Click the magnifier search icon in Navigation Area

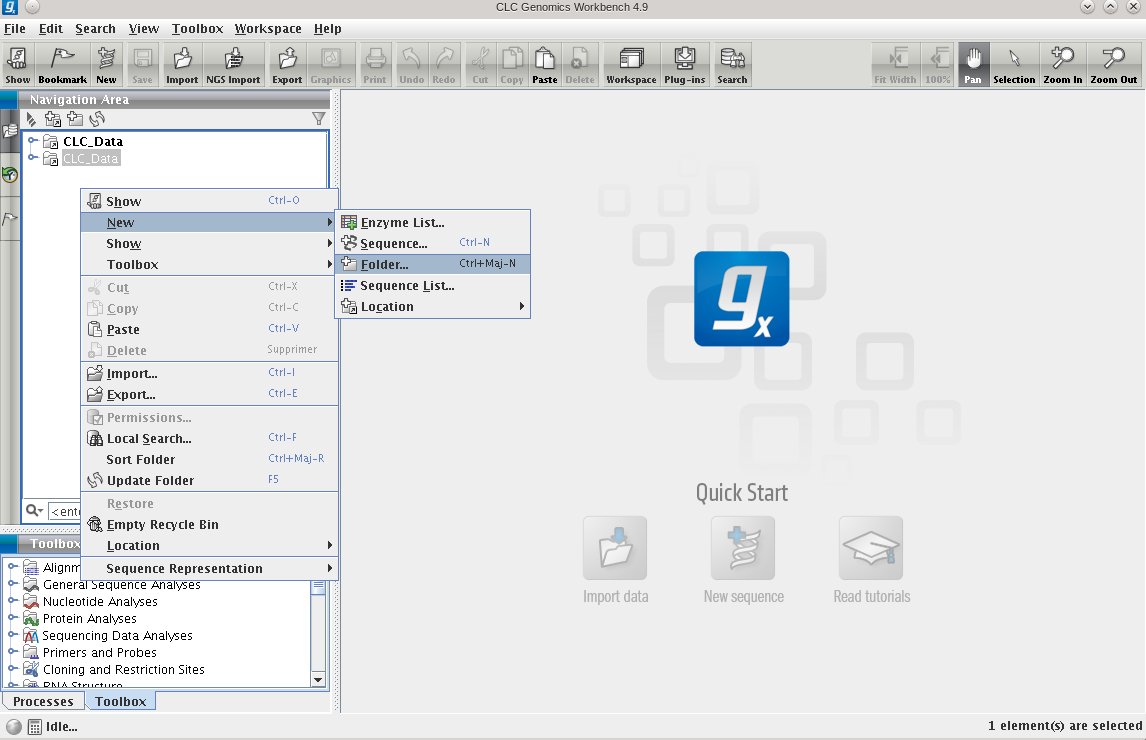[34, 510]
